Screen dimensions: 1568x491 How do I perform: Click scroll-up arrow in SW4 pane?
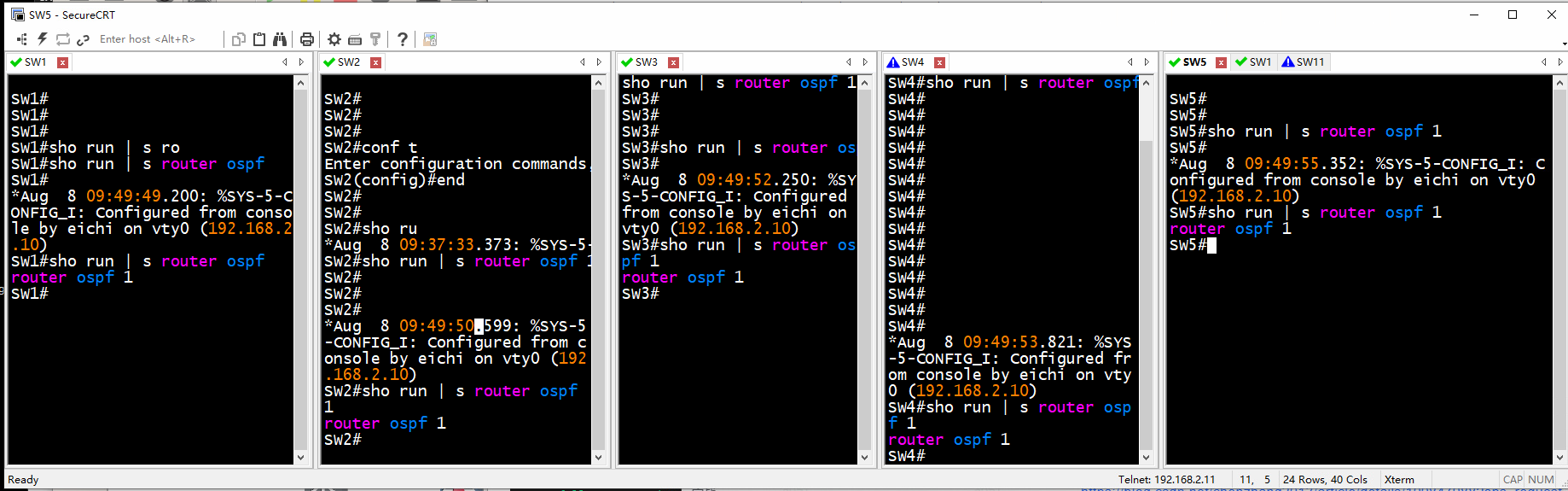1146,83
